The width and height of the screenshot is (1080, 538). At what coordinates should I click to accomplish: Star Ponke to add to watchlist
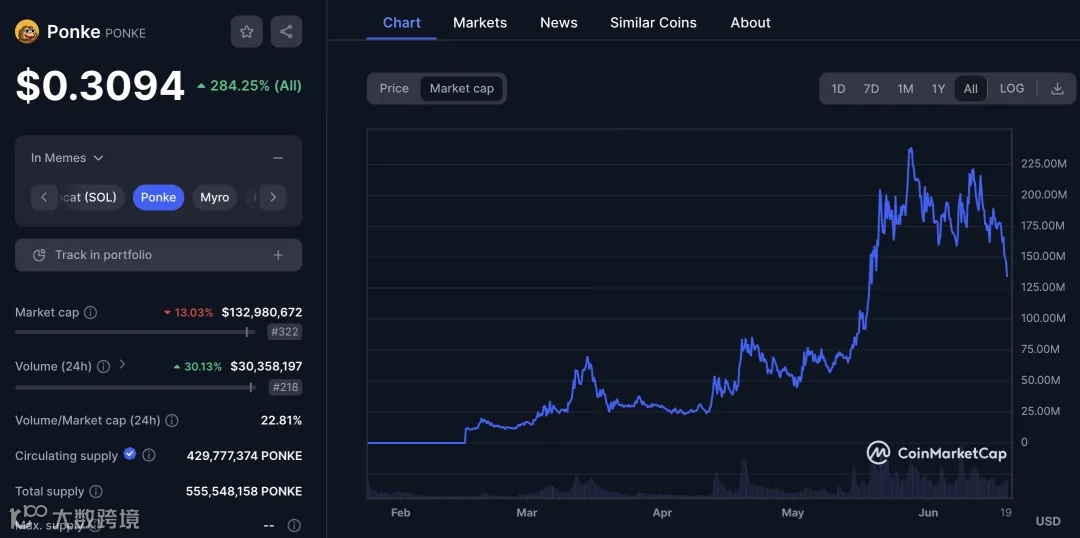point(247,32)
